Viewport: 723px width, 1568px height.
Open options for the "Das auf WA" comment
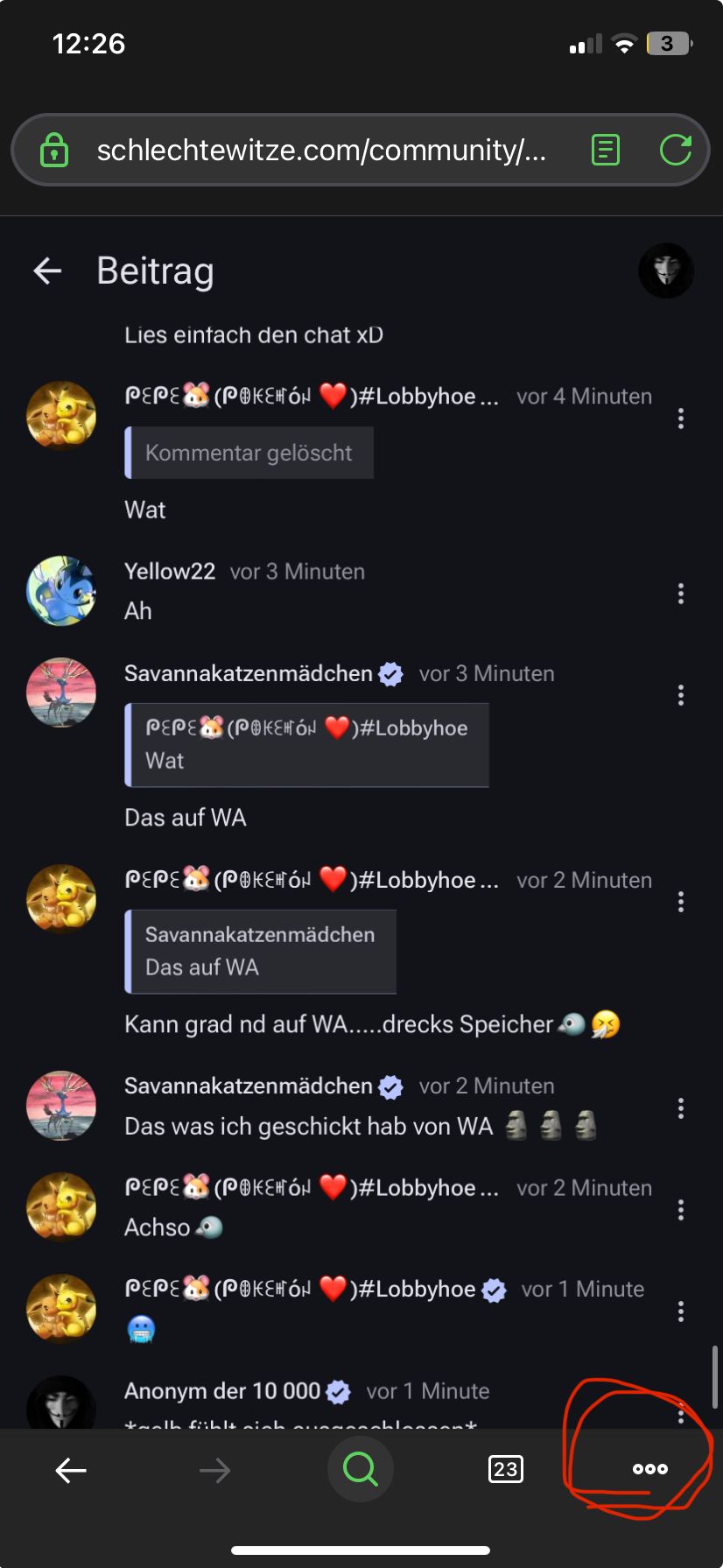[x=681, y=696]
